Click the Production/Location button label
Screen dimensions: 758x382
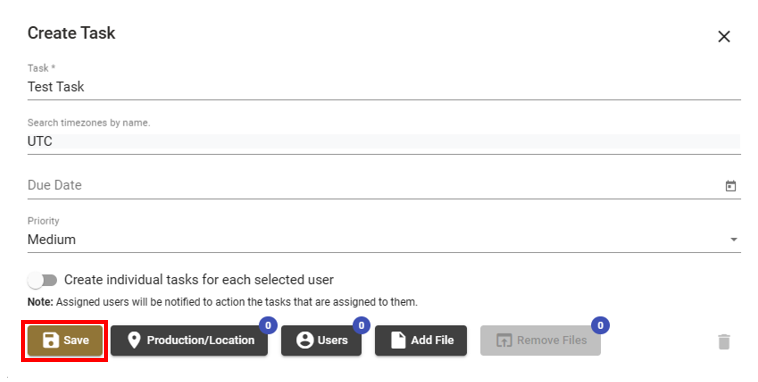click(x=201, y=340)
